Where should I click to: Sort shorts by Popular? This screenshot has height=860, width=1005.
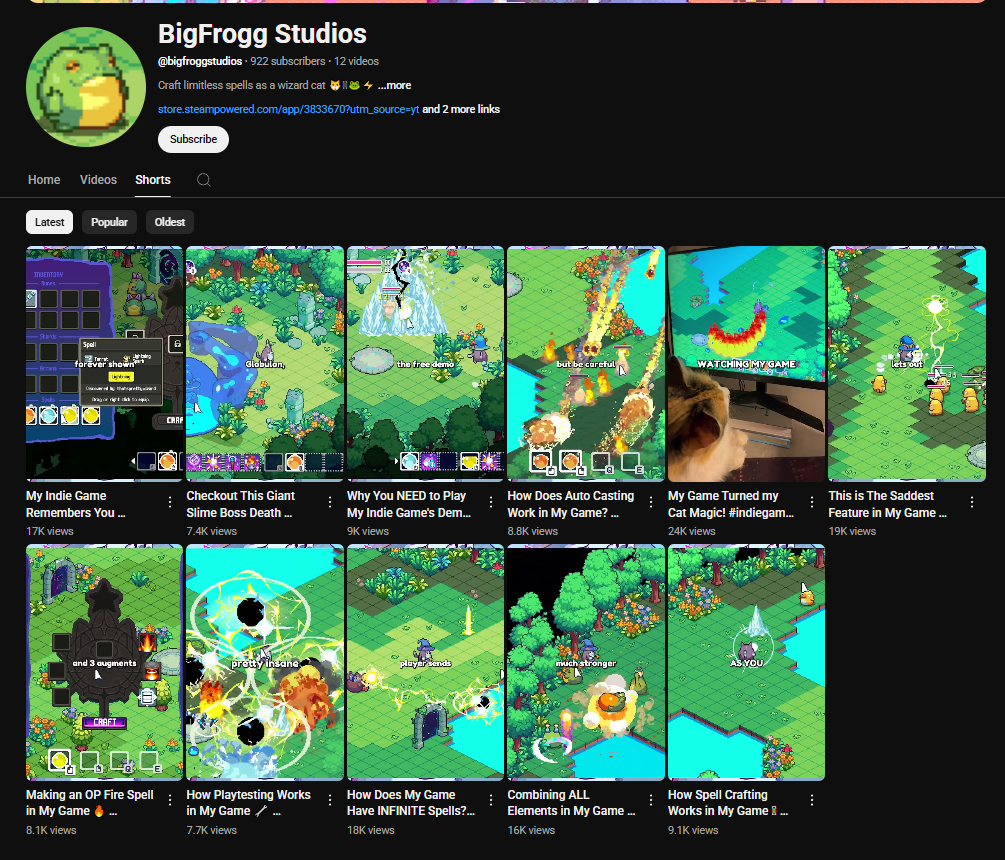109,222
